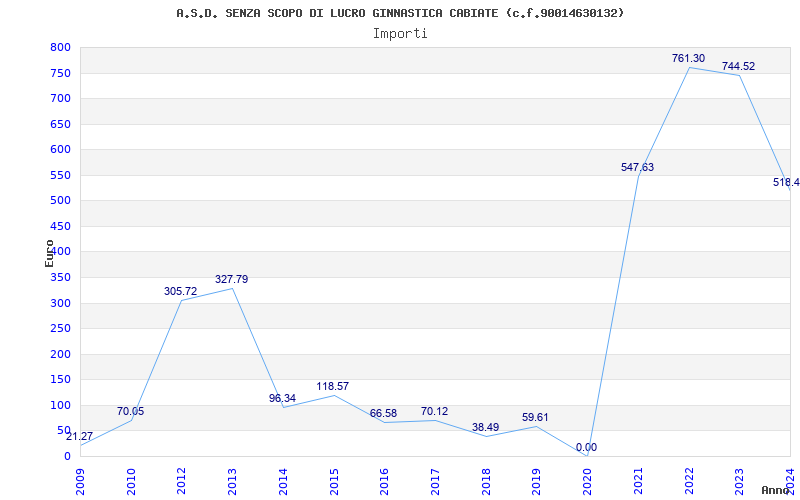Click the x-axis year 2014

(x=283, y=482)
